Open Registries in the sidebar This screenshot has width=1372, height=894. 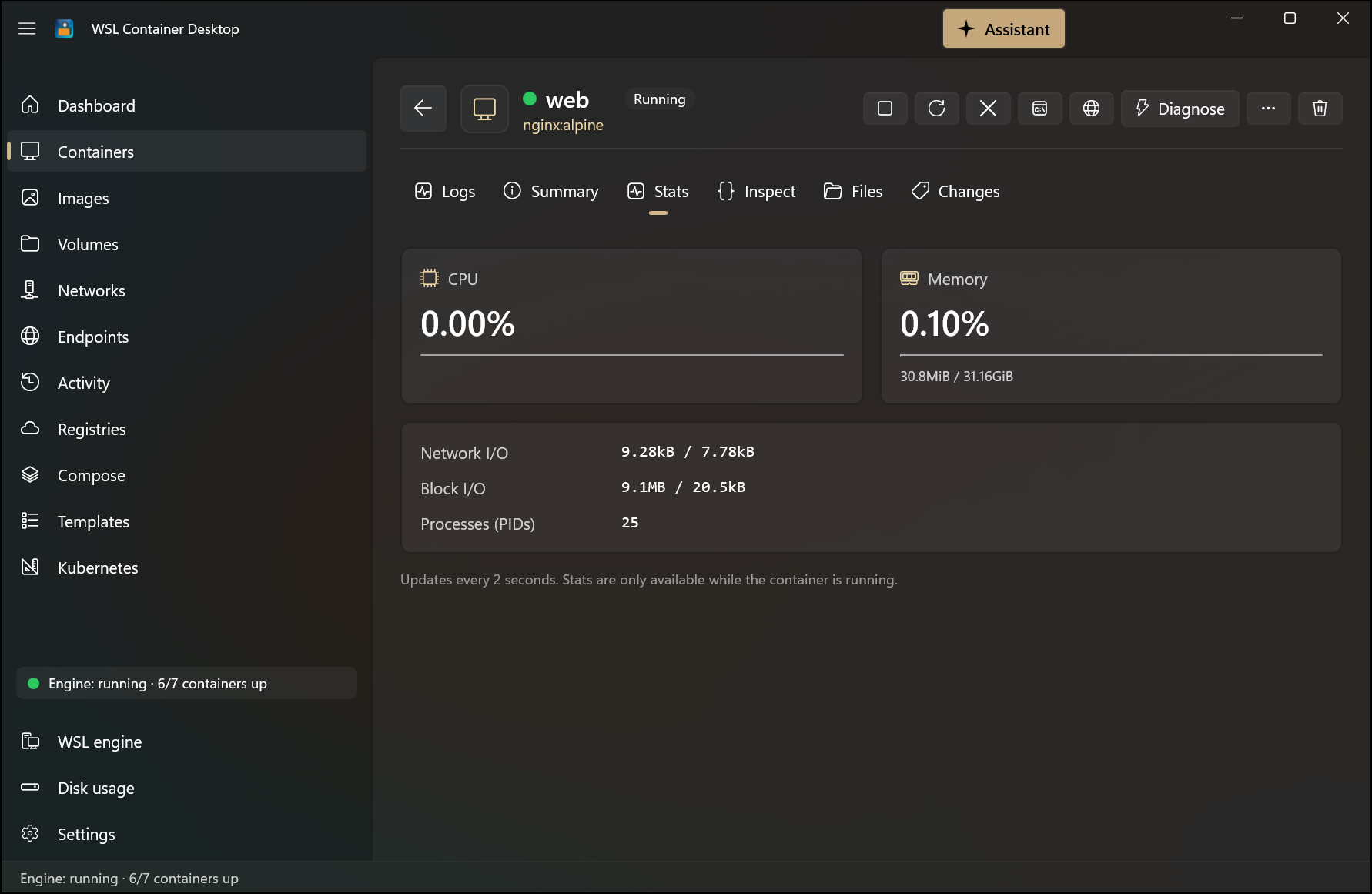(186, 429)
